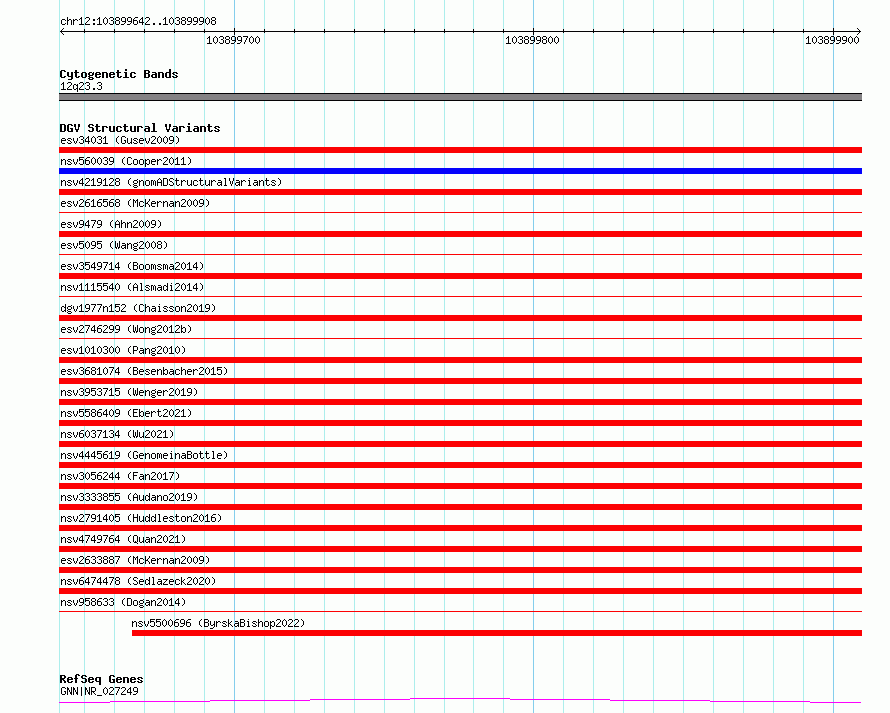The image size is (890, 713).
Task: Open nsv5586409 (Ebert2021) variant label
Action: [x=126, y=413]
